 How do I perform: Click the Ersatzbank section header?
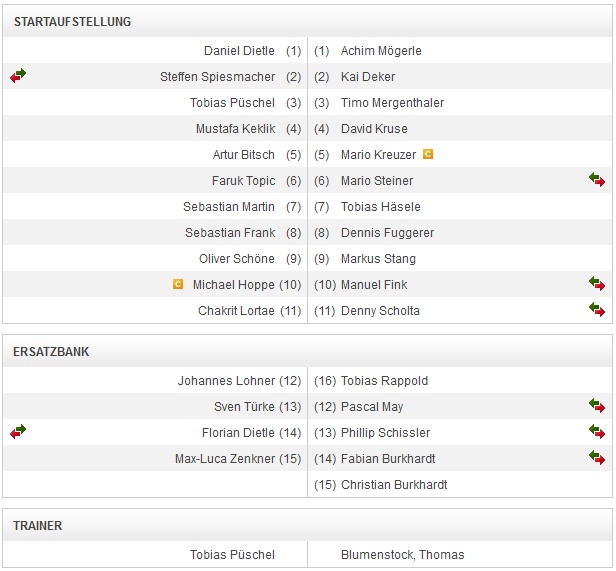[51, 352]
